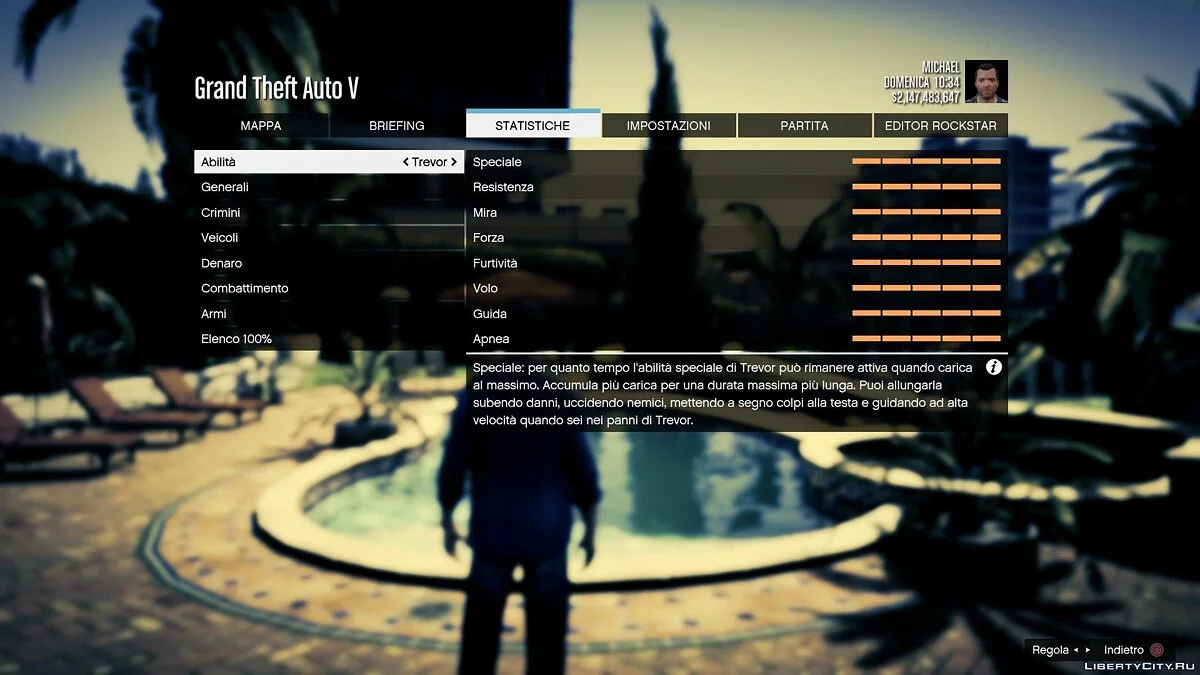
Task: Click the Regola left arrow icon
Action: coord(1076,650)
